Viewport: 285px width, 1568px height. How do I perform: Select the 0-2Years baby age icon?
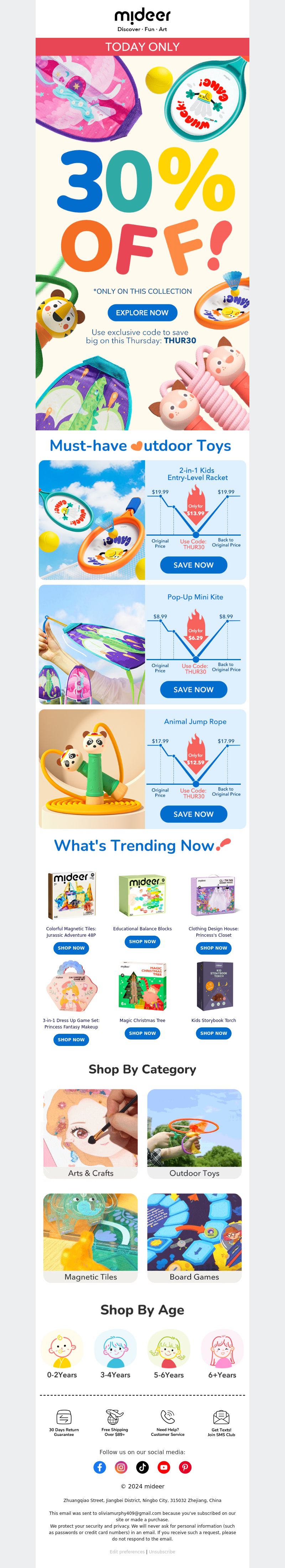(62, 1348)
